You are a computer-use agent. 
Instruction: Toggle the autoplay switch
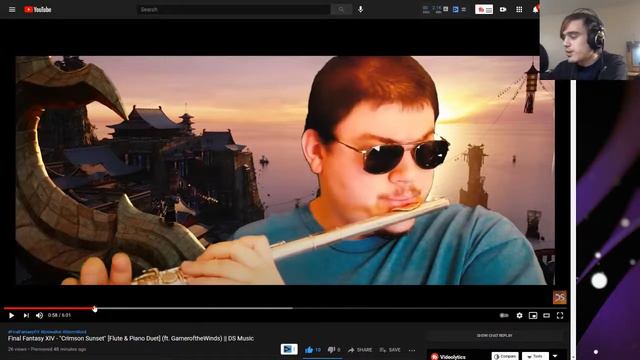tap(504, 316)
